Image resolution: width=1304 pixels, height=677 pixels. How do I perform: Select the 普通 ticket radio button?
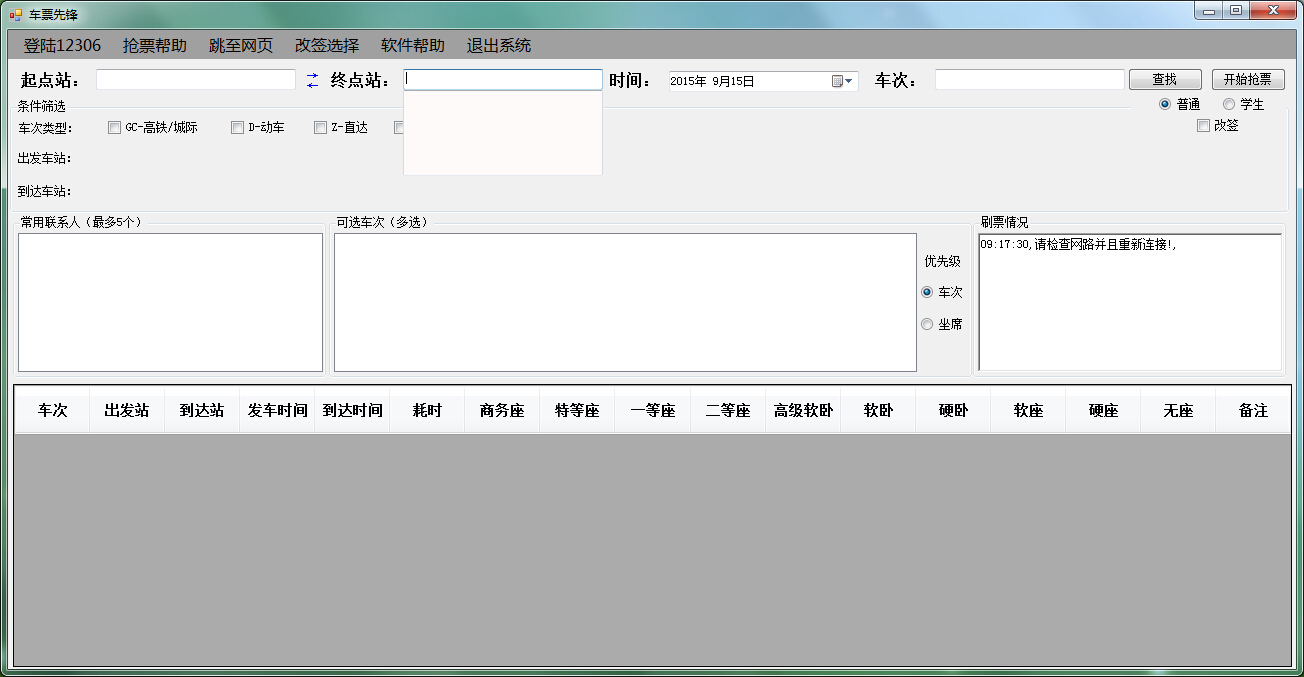click(x=1163, y=104)
